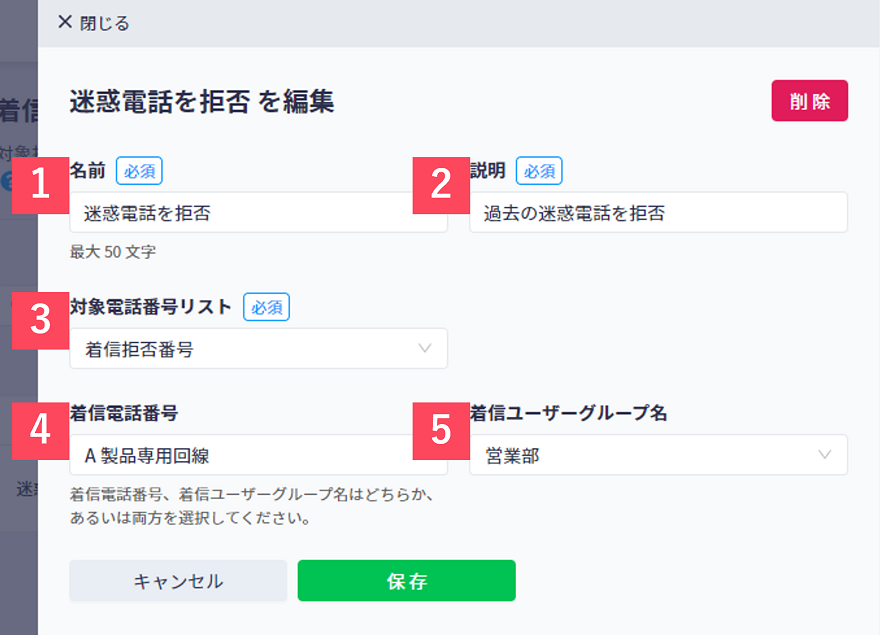880x635 pixels.
Task: Click the 閉じる text to close panel
Action: pyautogui.click(x=104, y=23)
